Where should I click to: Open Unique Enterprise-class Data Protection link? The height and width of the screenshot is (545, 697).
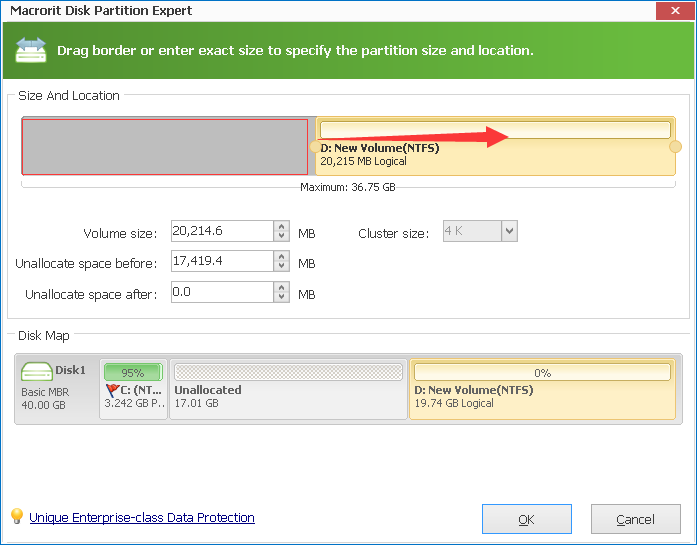(x=142, y=517)
